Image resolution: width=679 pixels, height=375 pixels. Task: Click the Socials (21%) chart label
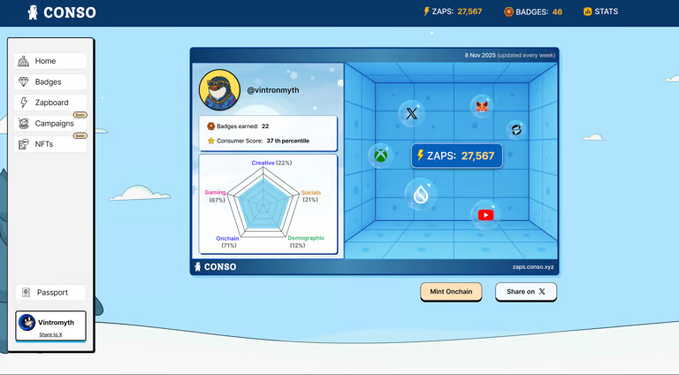(x=311, y=196)
